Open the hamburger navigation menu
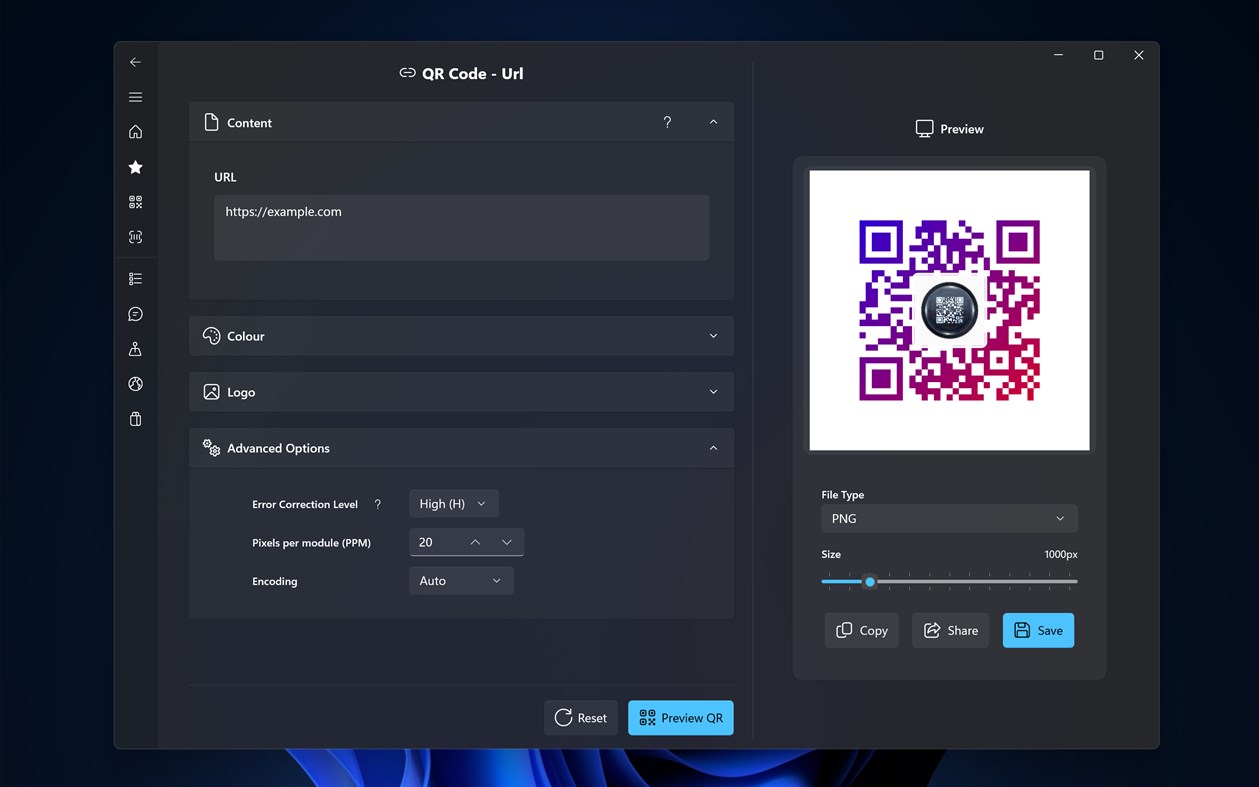Screen dimensions: 1259x787 (x=135, y=97)
